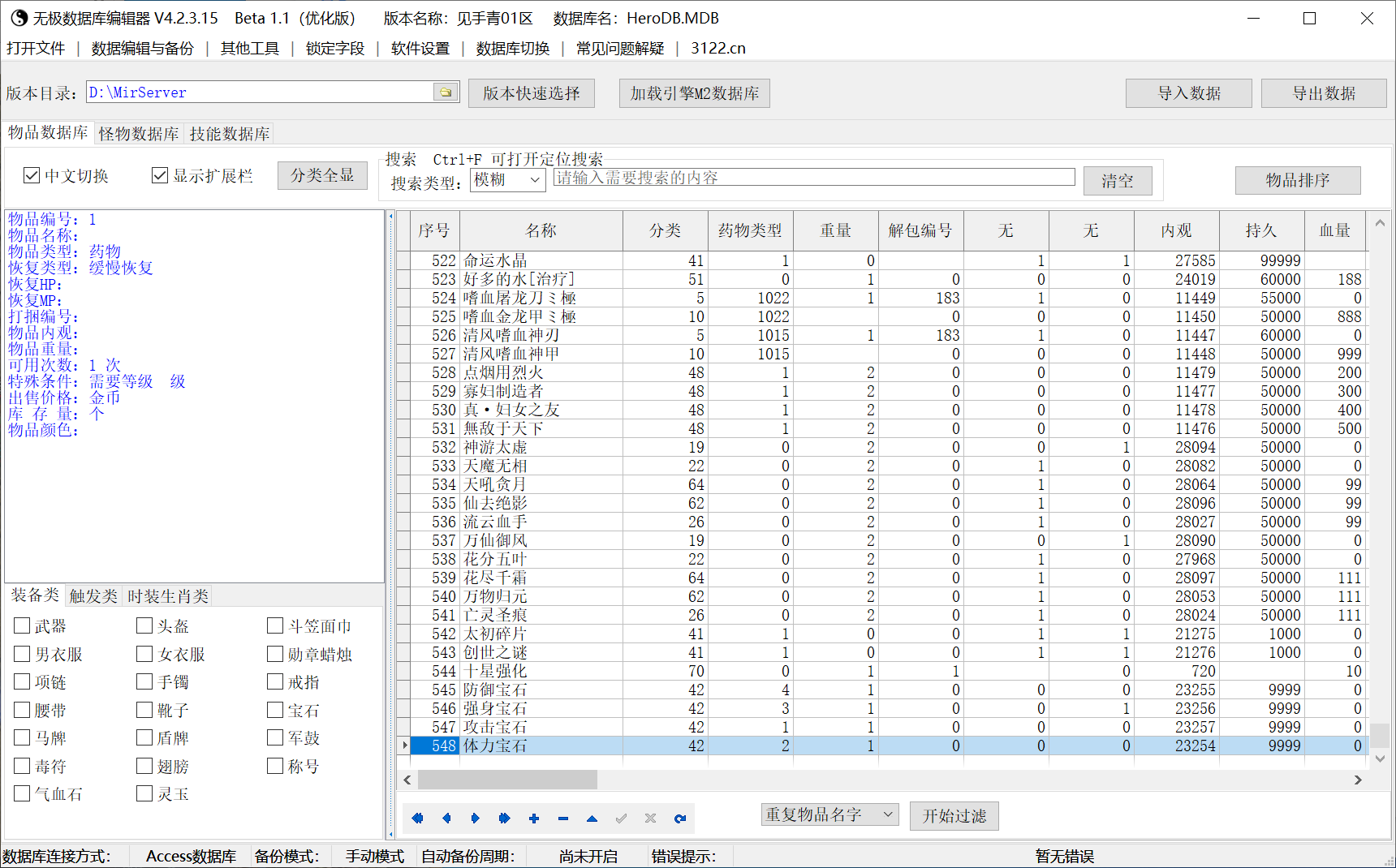Insert new record with plus icon
Image resolution: width=1396 pixels, height=868 pixels.
[x=534, y=819]
